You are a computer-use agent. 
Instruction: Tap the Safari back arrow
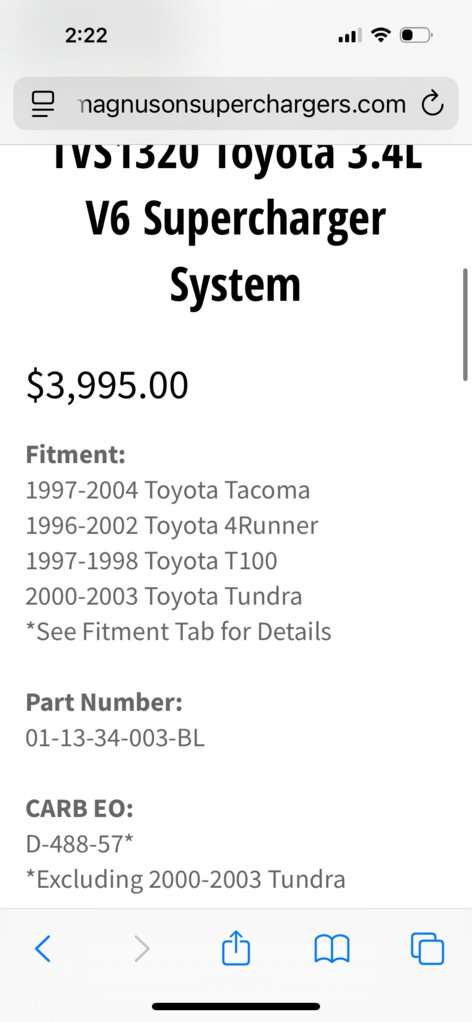click(43, 948)
